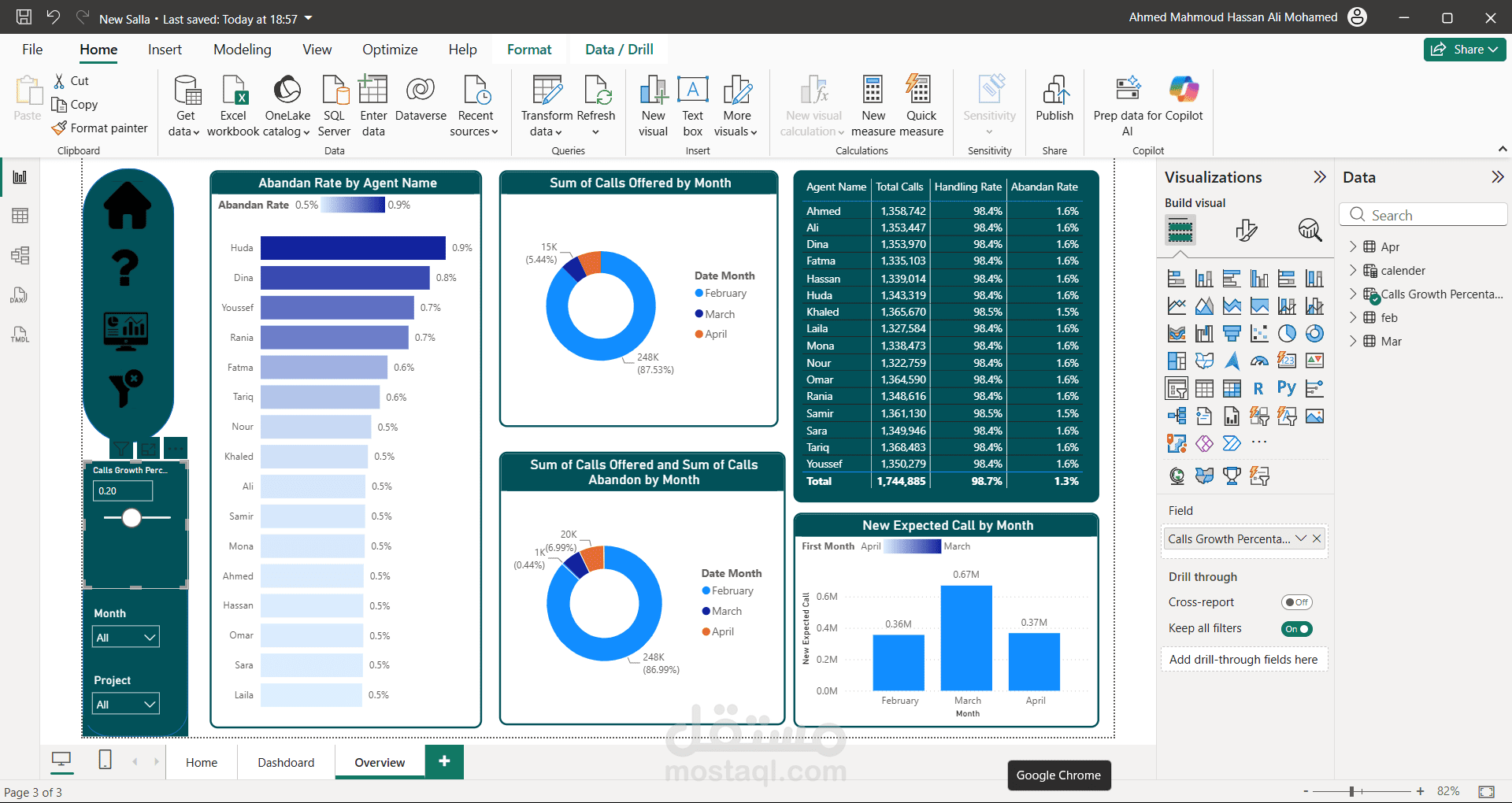
Task: Switch to Model view in left sidebar
Action: point(20,255)
